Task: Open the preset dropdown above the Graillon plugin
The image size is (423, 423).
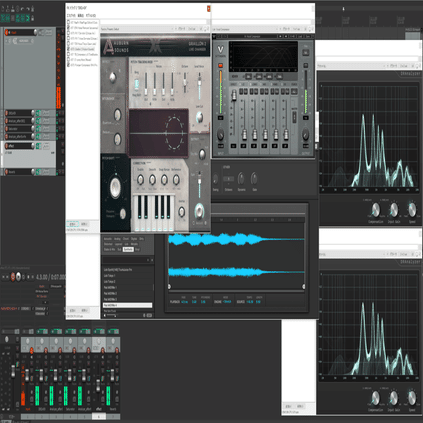Action: pyautogui.click(x=138, y=29)
